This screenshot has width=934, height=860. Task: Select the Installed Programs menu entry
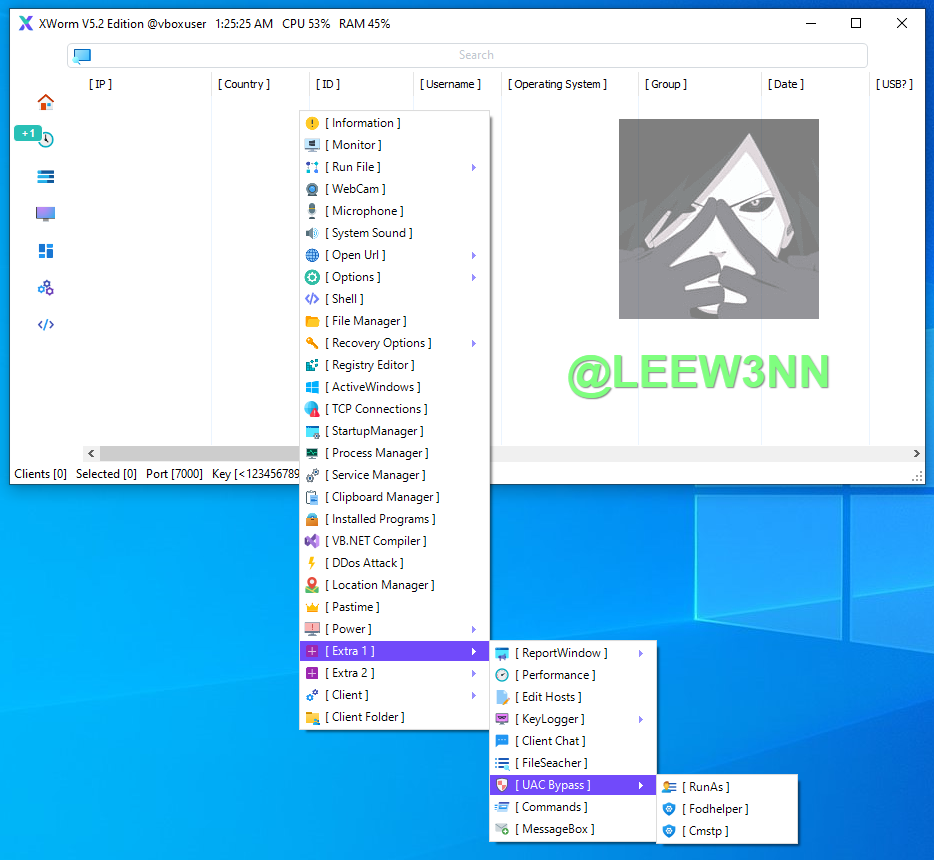pos(380,519)
